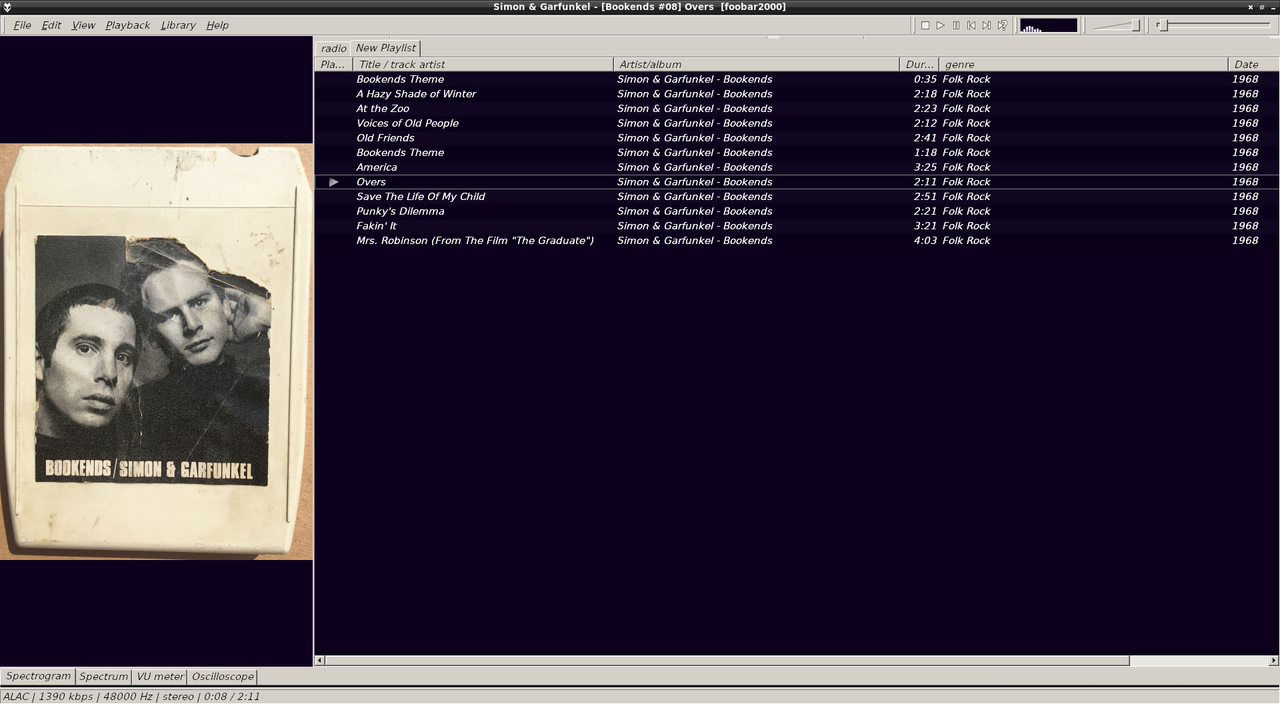This screenshot has width=1280, height=704.
Task: Click the 1968 date in the Fakin' It row
Action: 1245,226
